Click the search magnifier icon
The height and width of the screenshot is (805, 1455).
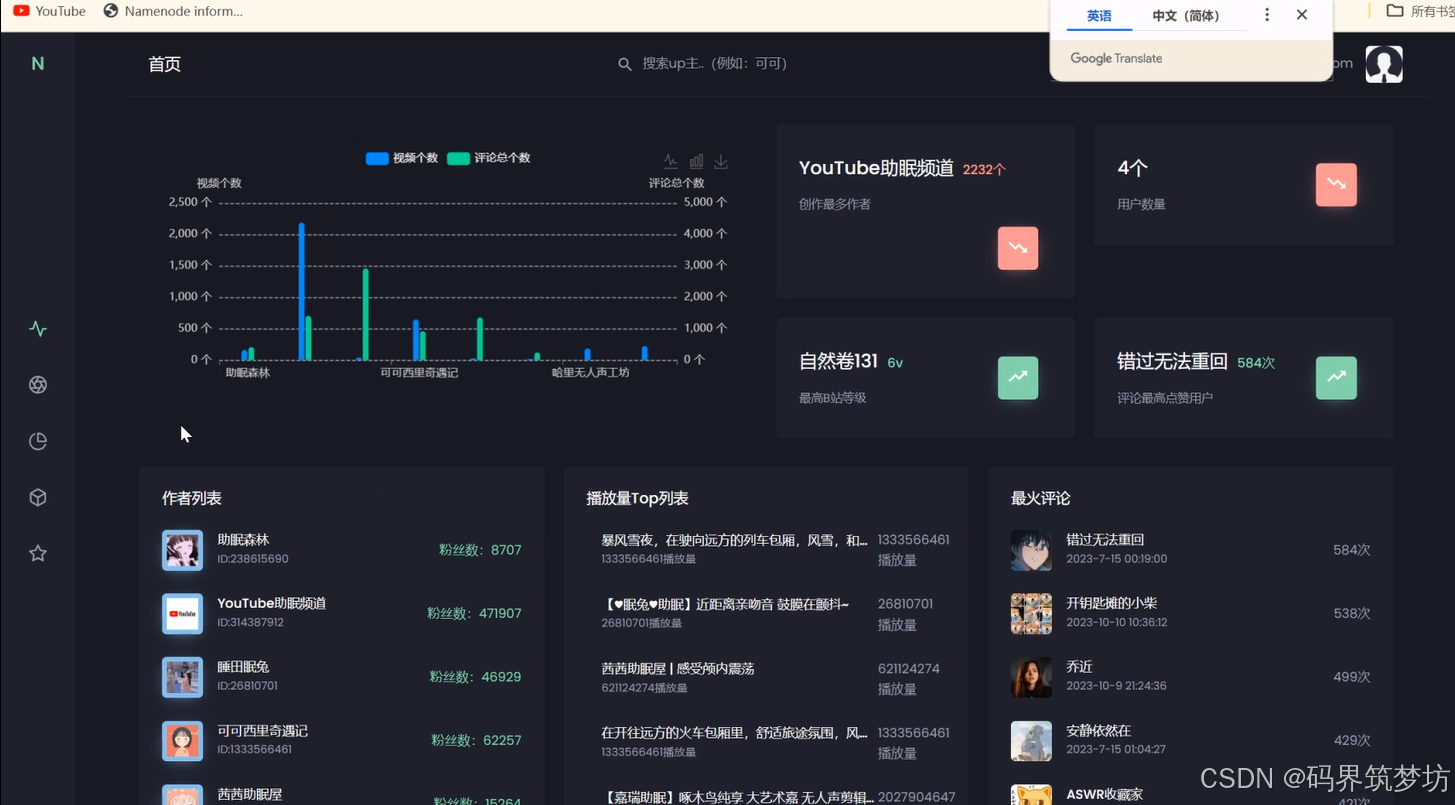coord(625,64)
